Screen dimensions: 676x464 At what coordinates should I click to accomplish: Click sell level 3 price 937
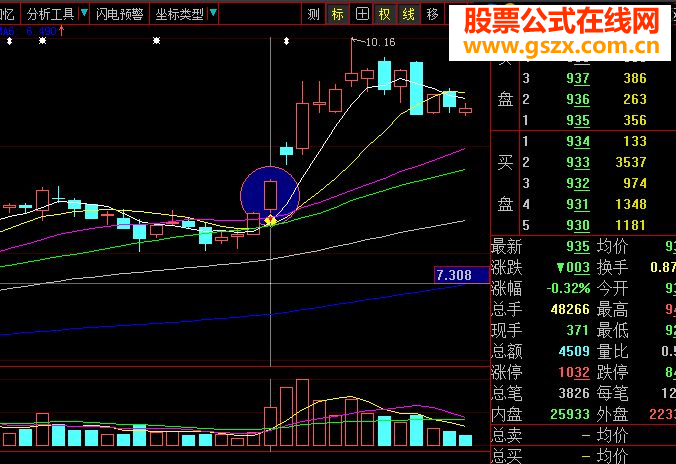pyautogui.click(x=578, y=78)
